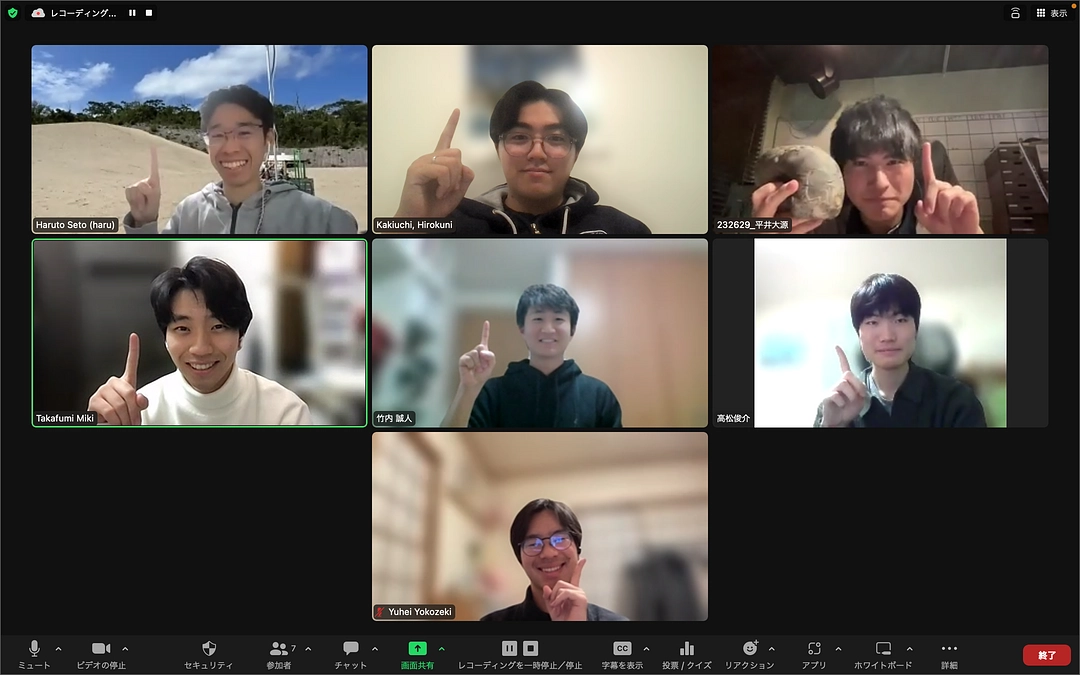
Task: Open the whiteboard icon
Action: coord(883,649)
